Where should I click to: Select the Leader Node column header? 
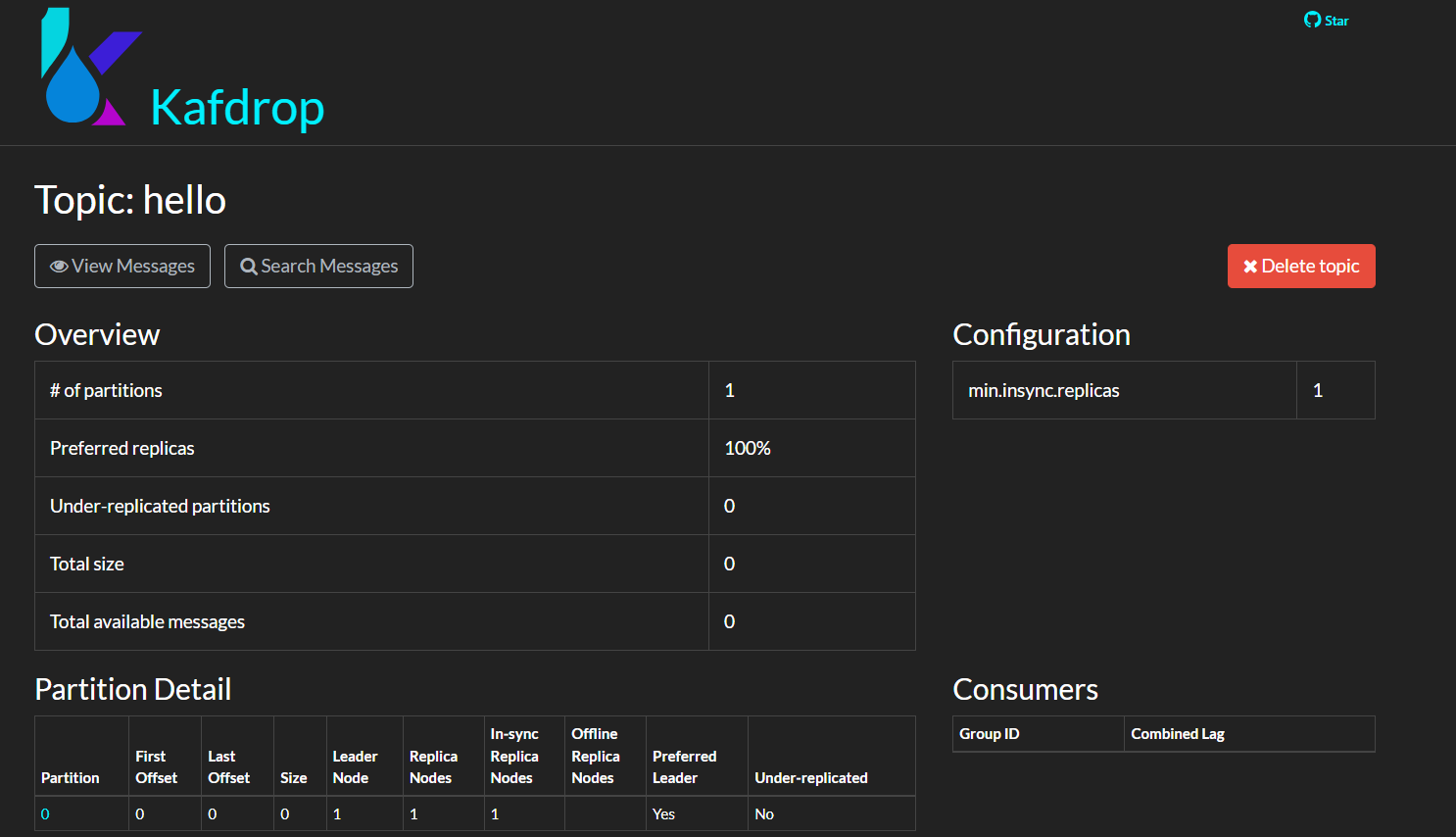tap(354, 767)
